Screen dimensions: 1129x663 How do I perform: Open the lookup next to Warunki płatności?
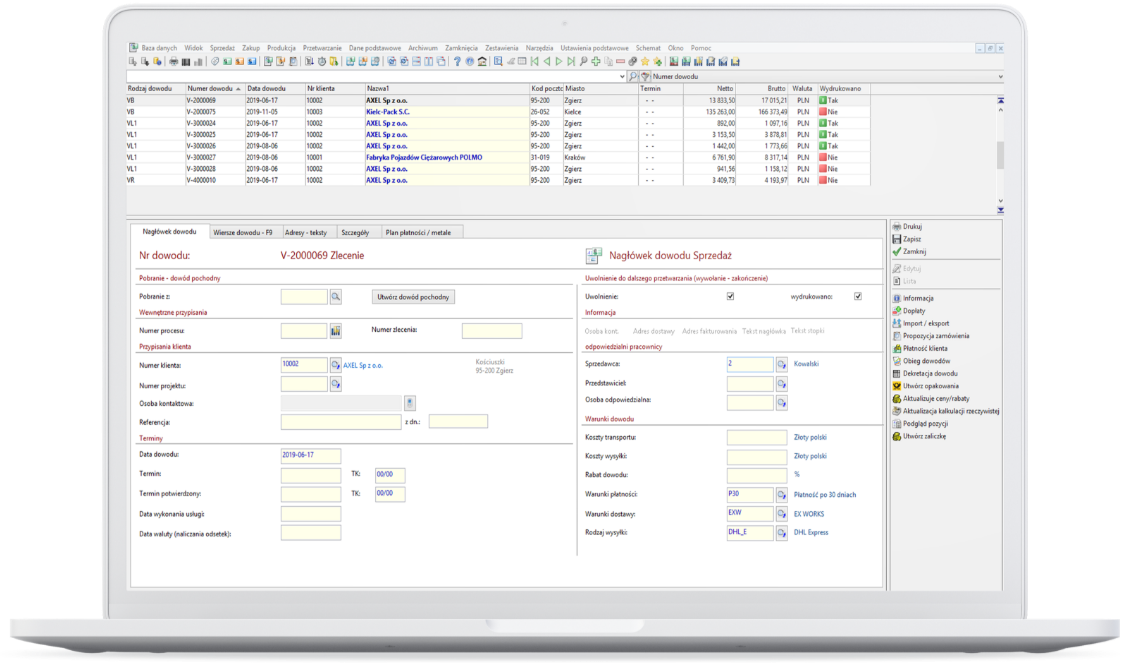[781, 495]
